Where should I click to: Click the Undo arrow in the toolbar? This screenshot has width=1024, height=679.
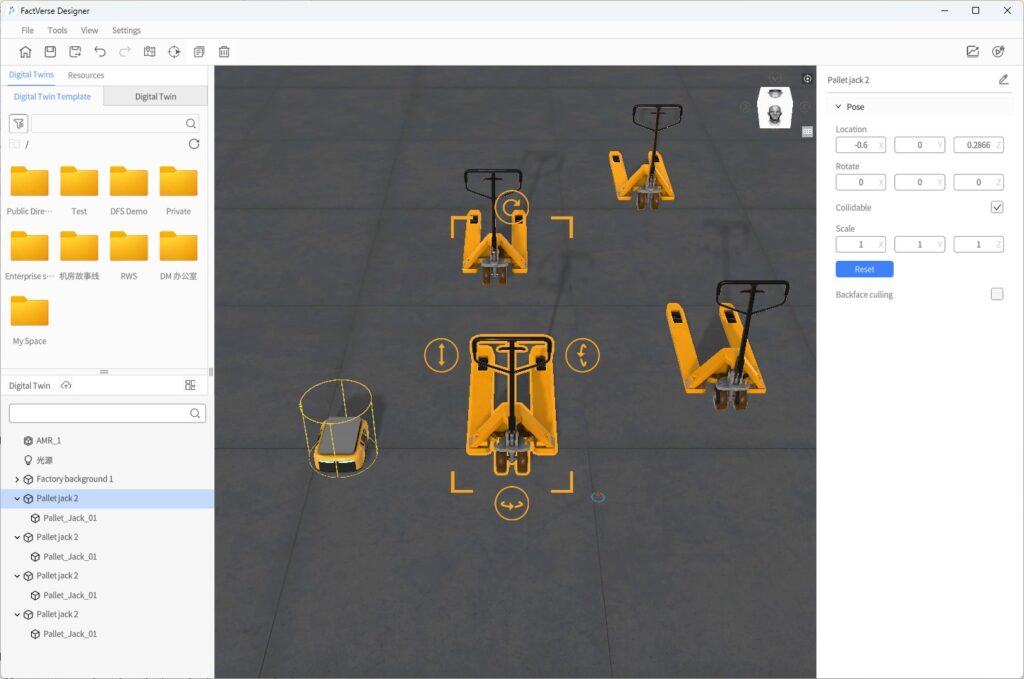point(100,52)
